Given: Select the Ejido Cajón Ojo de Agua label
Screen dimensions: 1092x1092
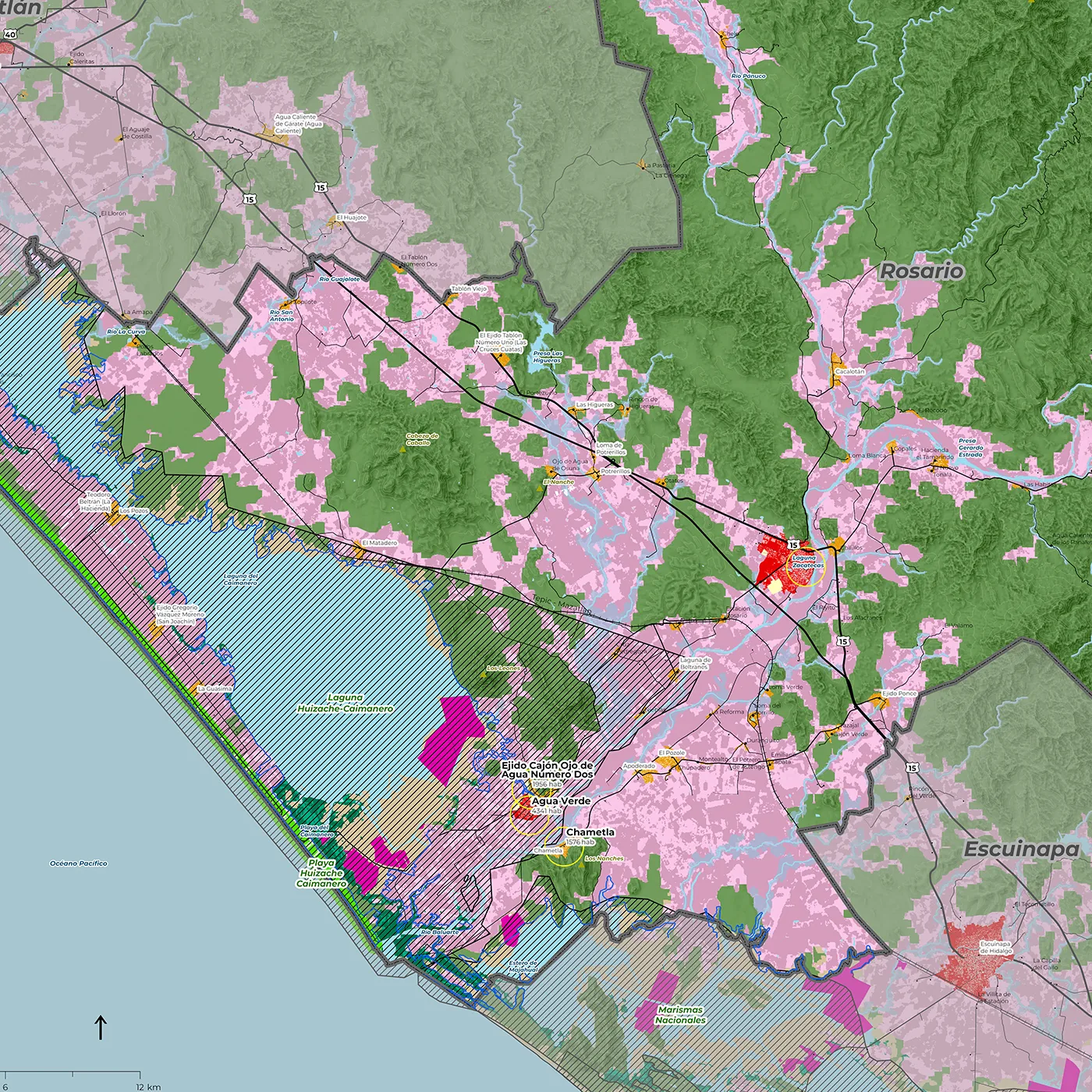Looking at the screenshot, I should (547, 770).
